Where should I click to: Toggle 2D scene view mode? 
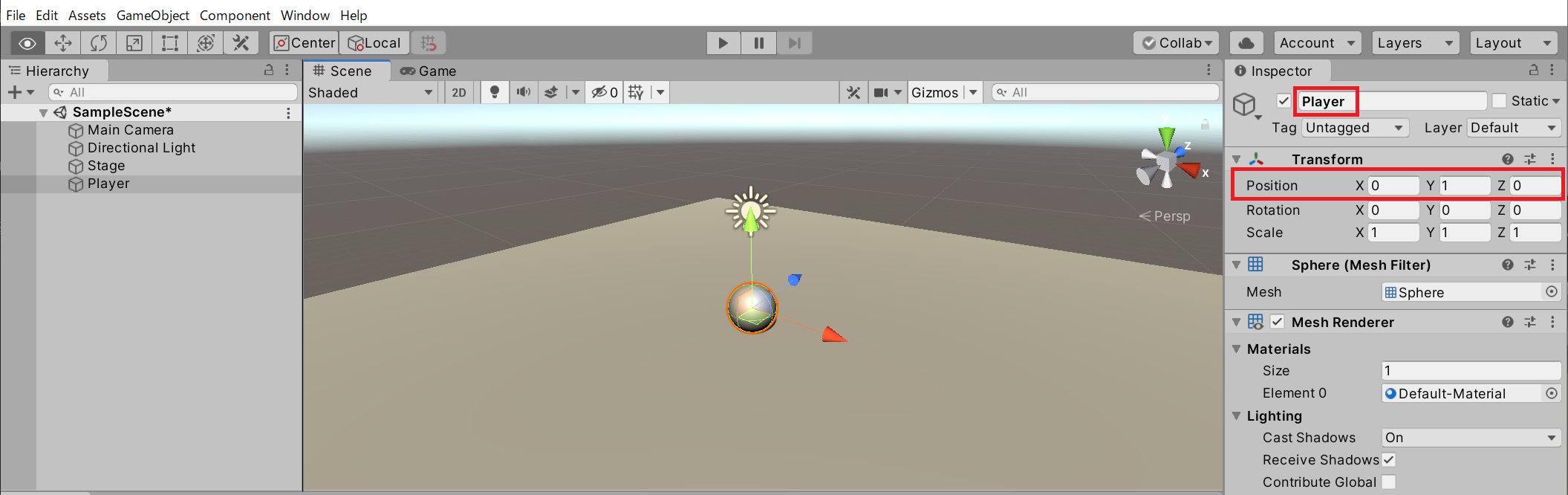[x=459, y=92]
